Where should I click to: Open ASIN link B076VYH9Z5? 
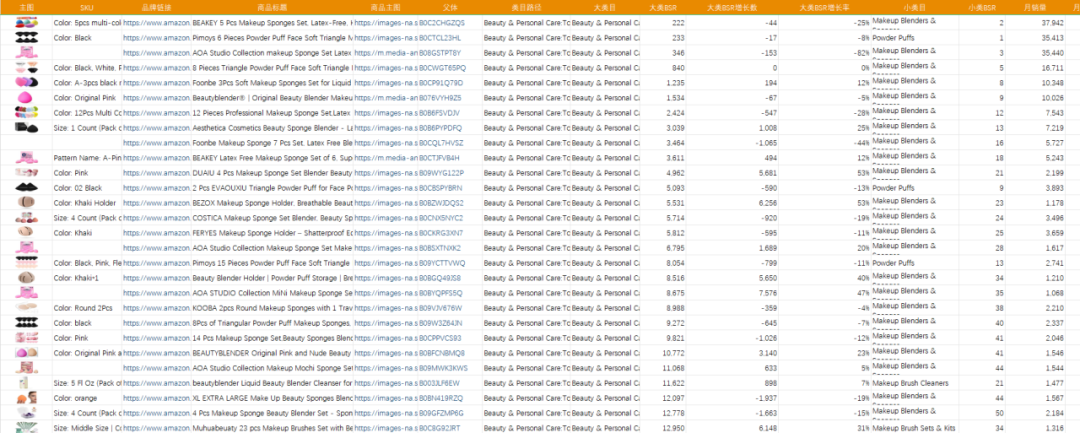pyautogui.click(x=440, y=98)
